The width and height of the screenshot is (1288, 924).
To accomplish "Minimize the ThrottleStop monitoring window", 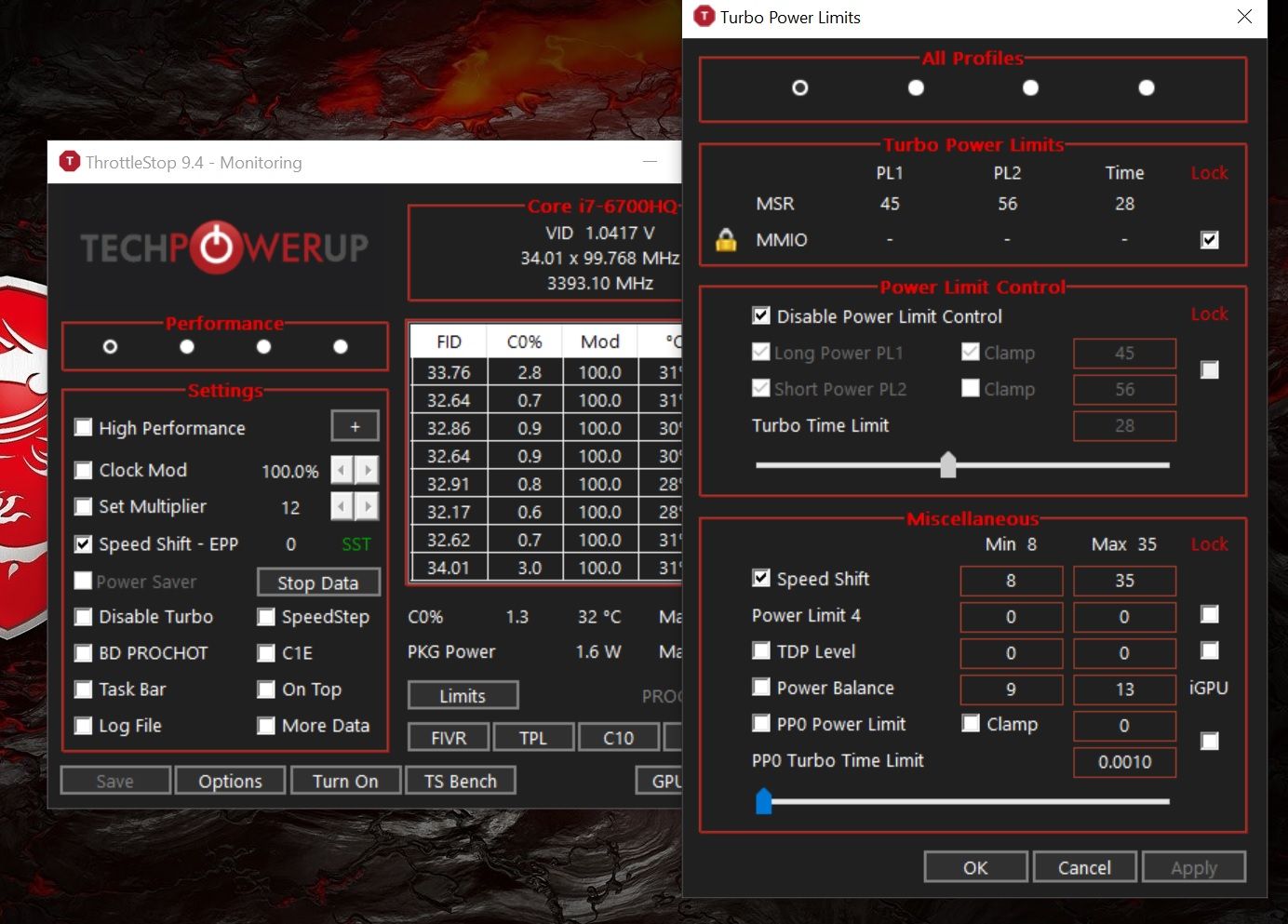I will (650, 162).
